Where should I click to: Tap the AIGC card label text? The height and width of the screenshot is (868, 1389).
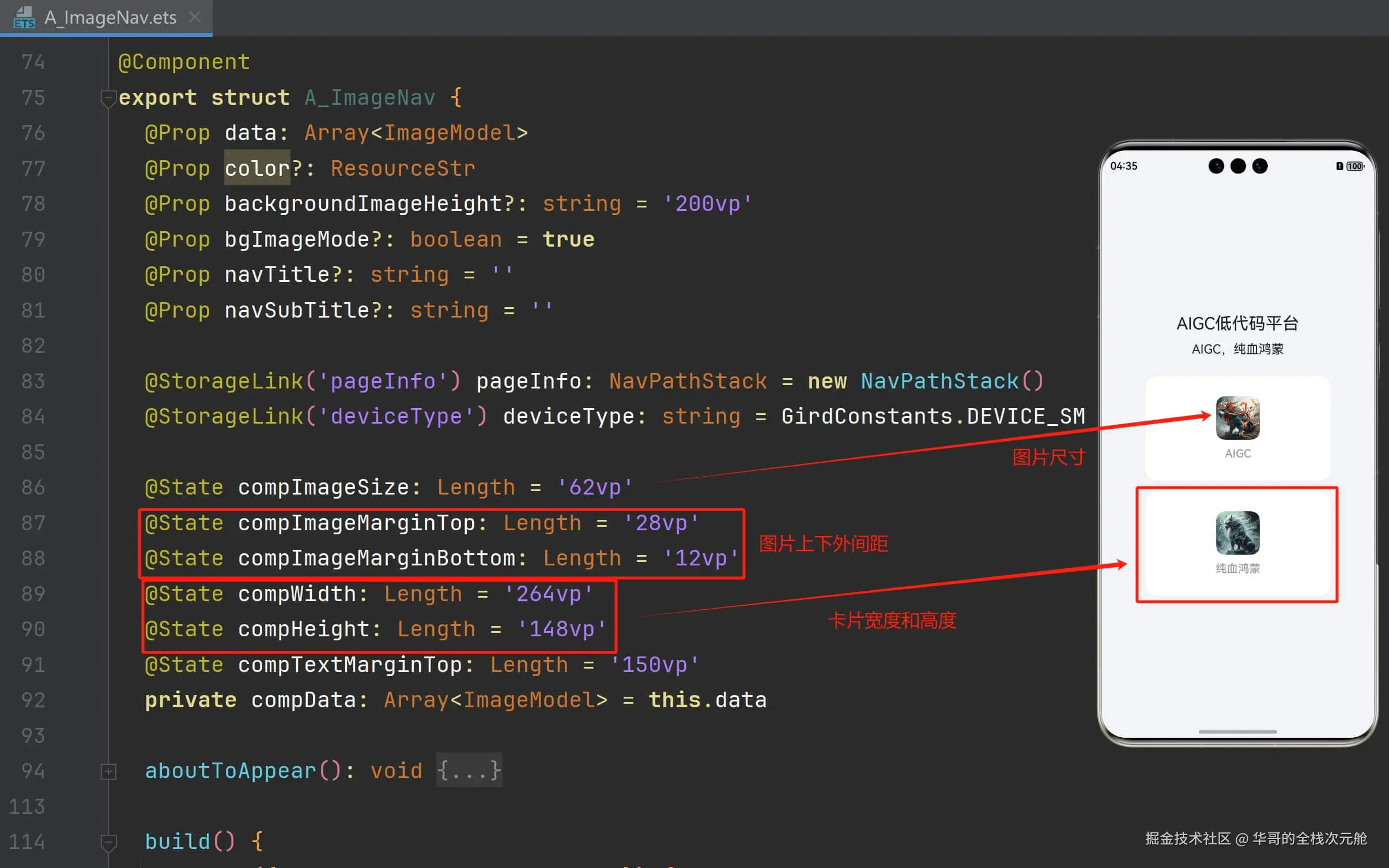click(x=1237, y=454)
